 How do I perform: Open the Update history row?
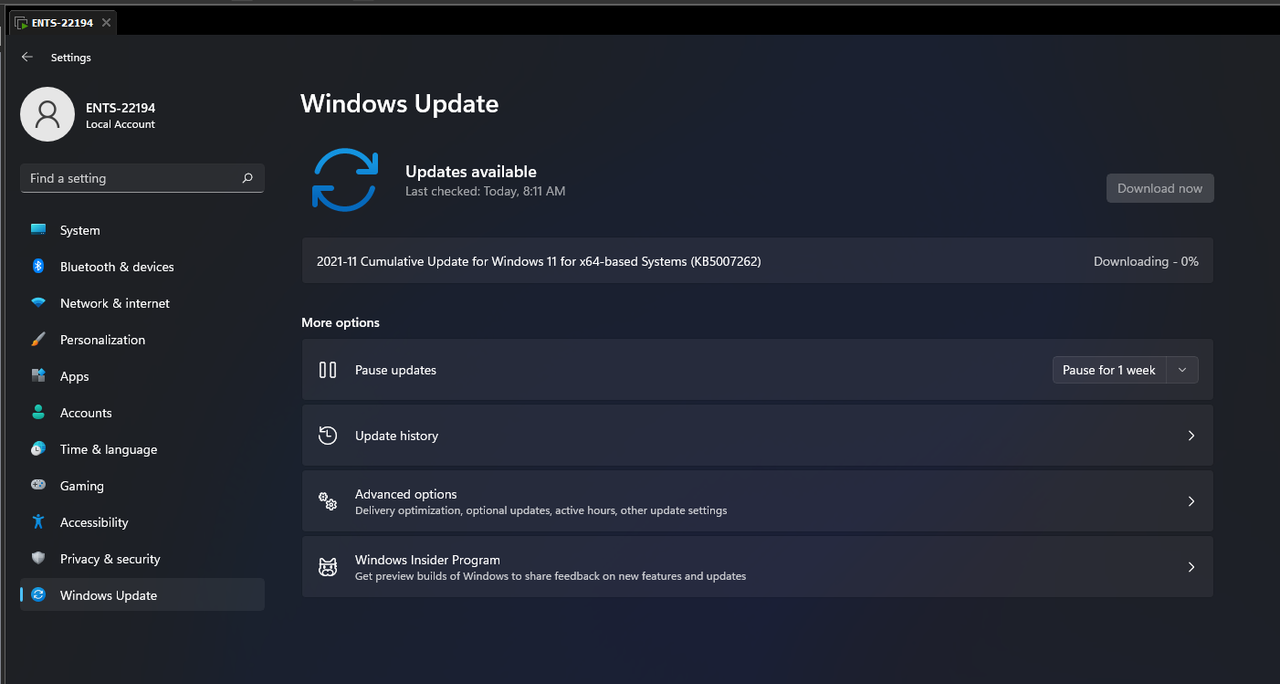coord(757,435)
